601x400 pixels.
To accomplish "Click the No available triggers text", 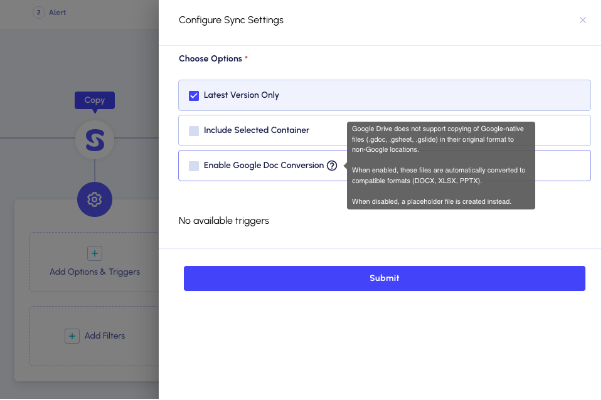I will tap(224, 221).
